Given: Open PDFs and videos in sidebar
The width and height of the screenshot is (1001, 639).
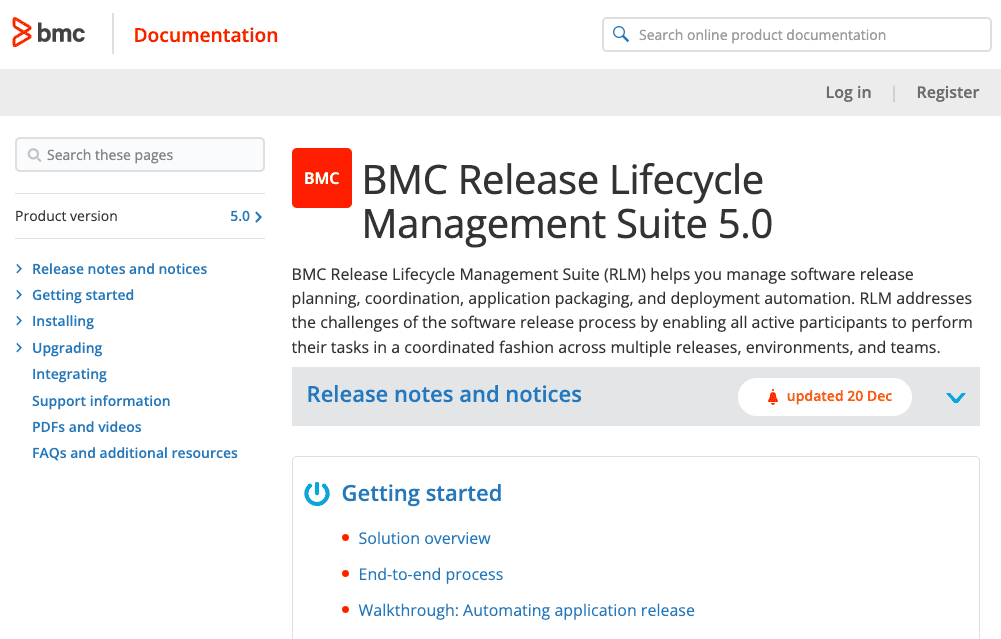Looking at the screenshot, I should pyautogui.click(x=87, y=427).
